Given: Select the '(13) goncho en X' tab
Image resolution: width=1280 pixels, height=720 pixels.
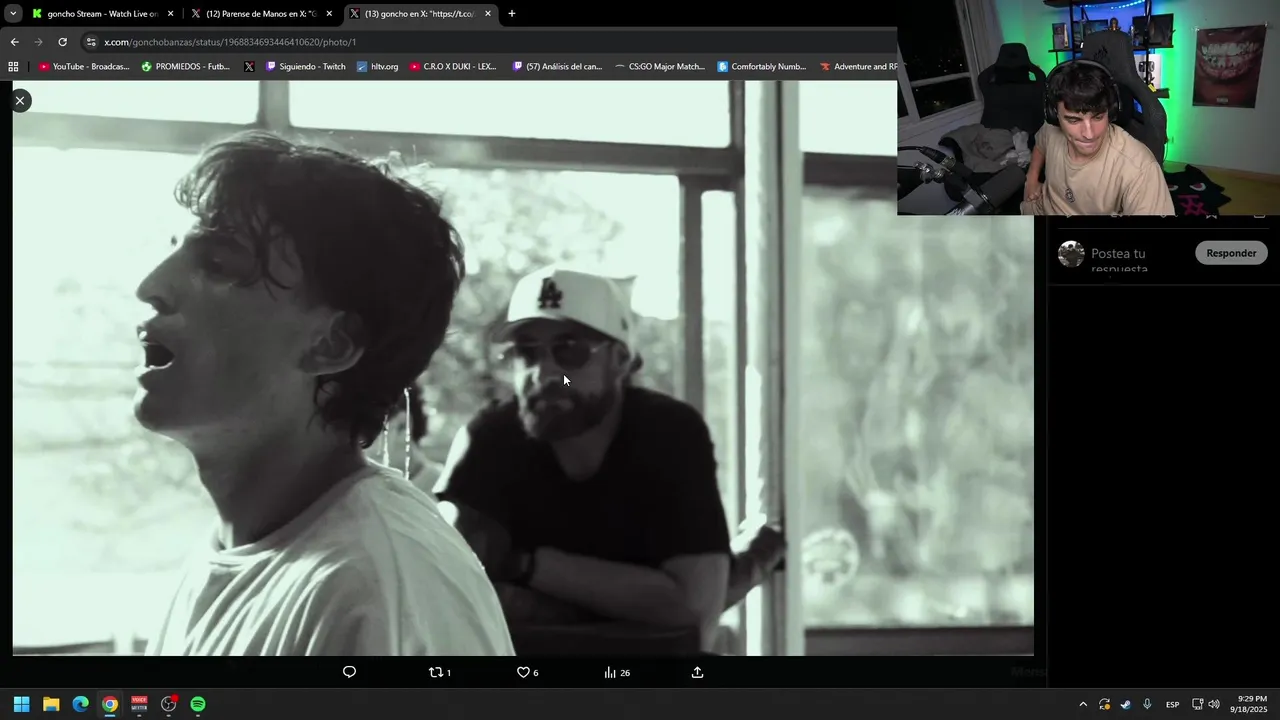Looking at the screenshot, I should 413,14.
